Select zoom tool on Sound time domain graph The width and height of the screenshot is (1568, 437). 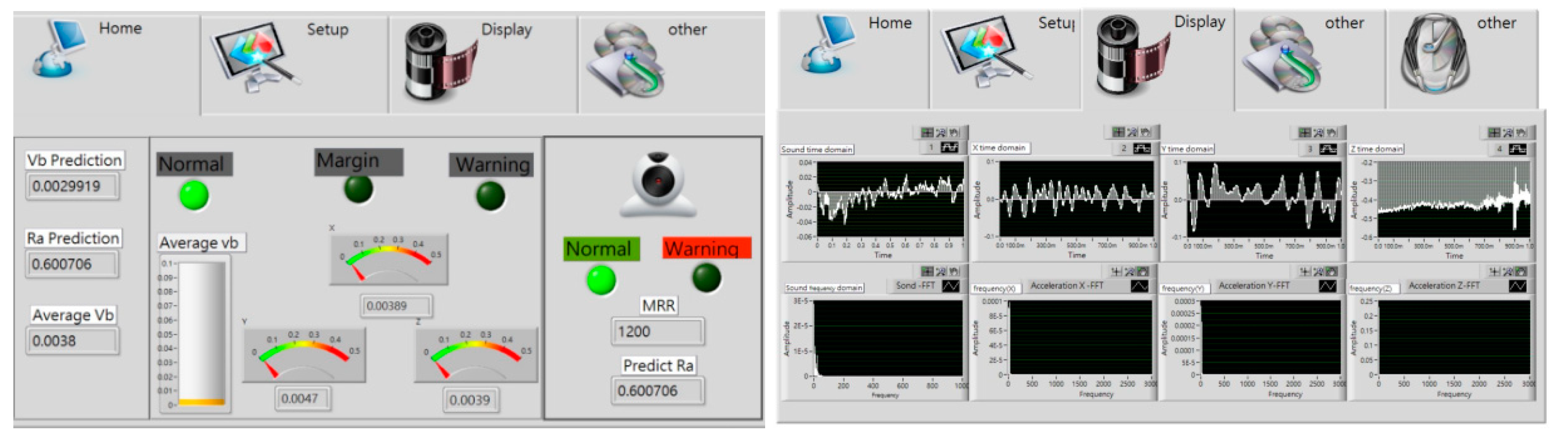coord(940,132)
